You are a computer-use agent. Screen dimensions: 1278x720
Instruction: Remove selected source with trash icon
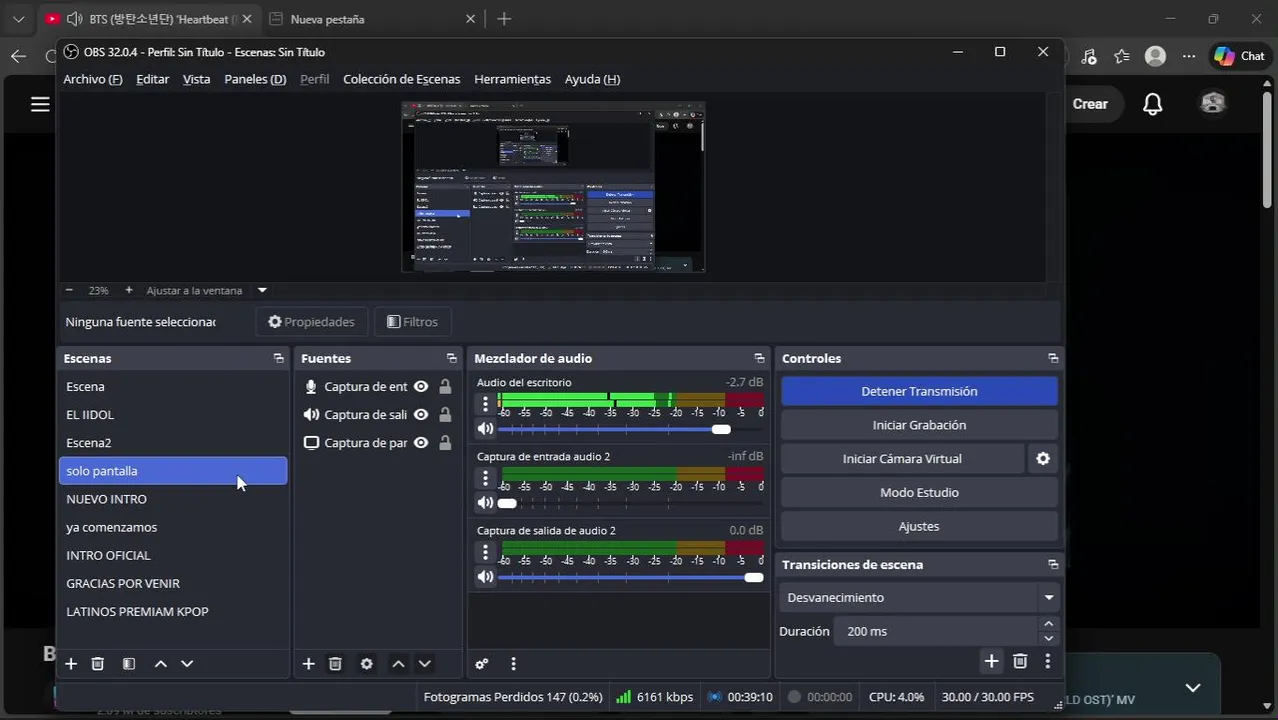pos(336,664)
